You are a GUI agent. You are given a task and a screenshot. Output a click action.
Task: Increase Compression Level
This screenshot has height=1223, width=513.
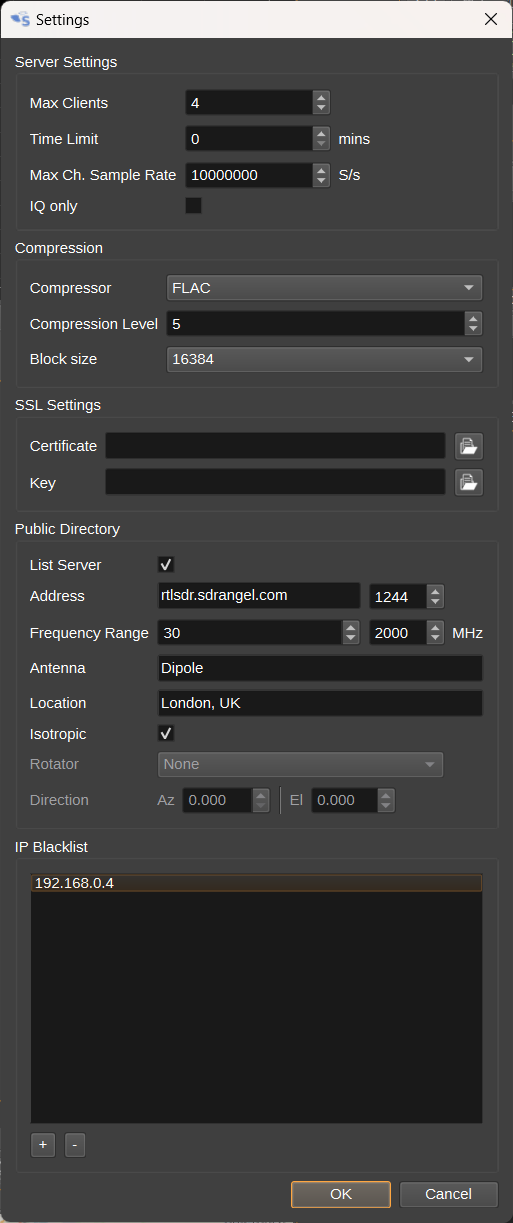[474, 318]
